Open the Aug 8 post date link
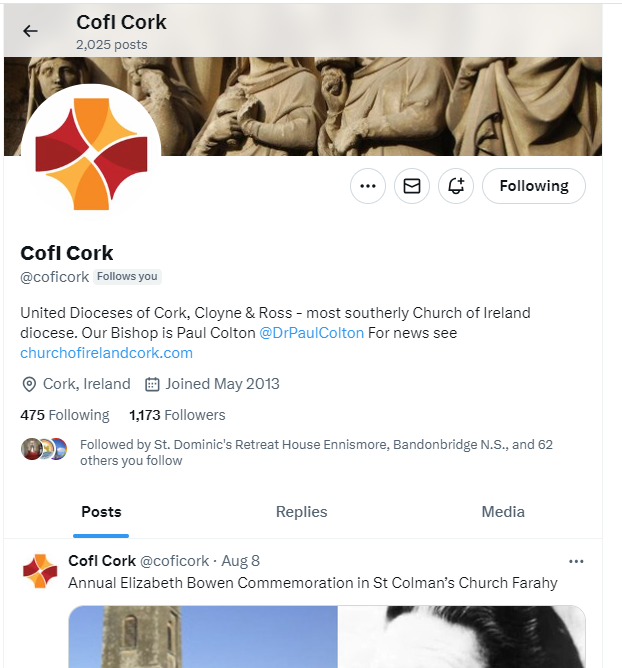 240,561
